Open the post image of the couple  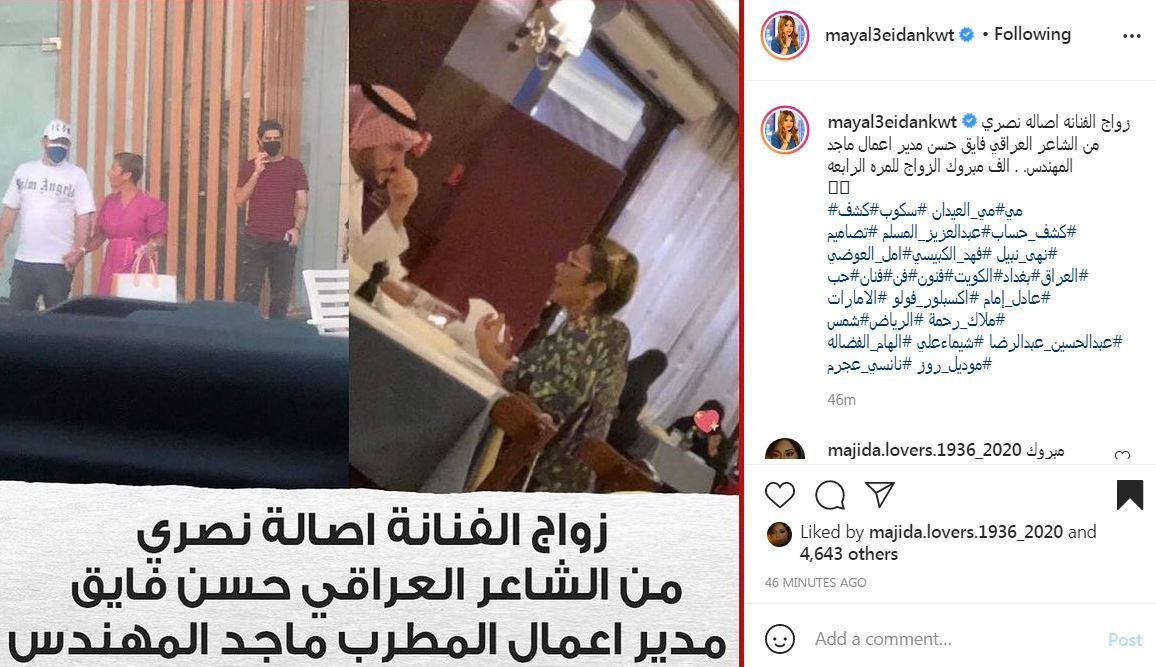pyautogui.click(x=369, y=333)
